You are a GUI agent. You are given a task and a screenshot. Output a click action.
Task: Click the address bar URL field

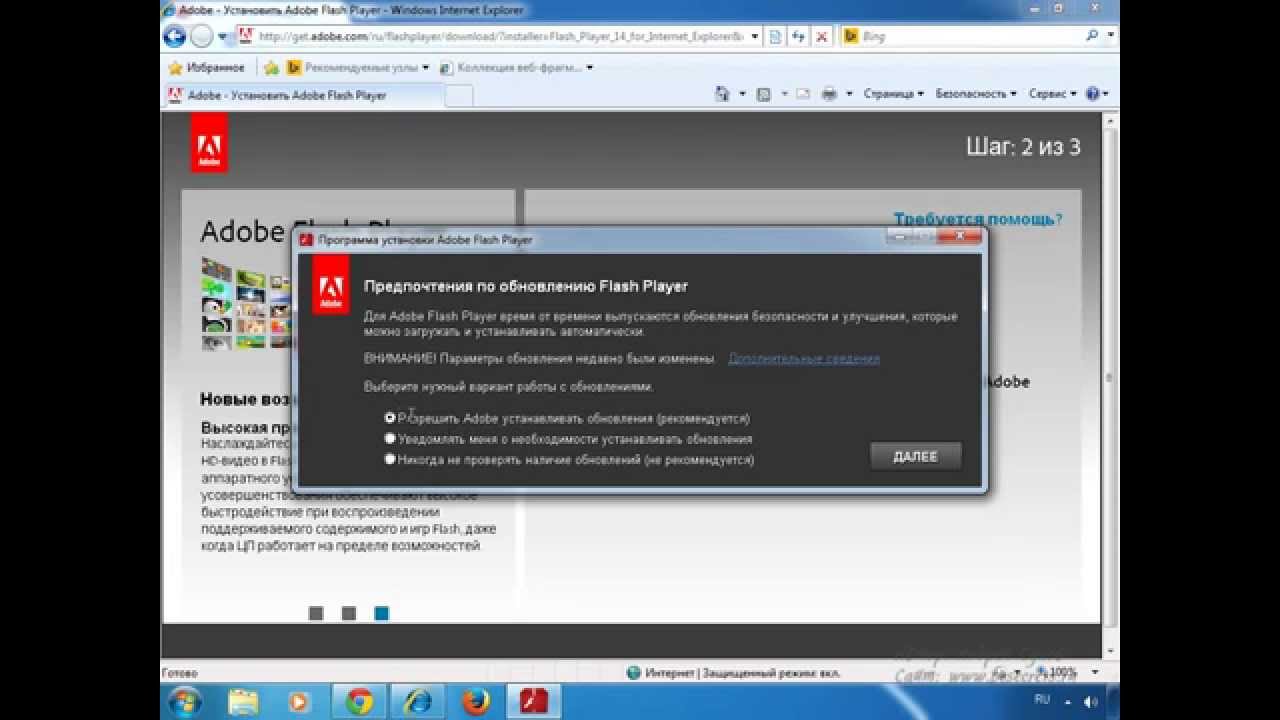497,36
